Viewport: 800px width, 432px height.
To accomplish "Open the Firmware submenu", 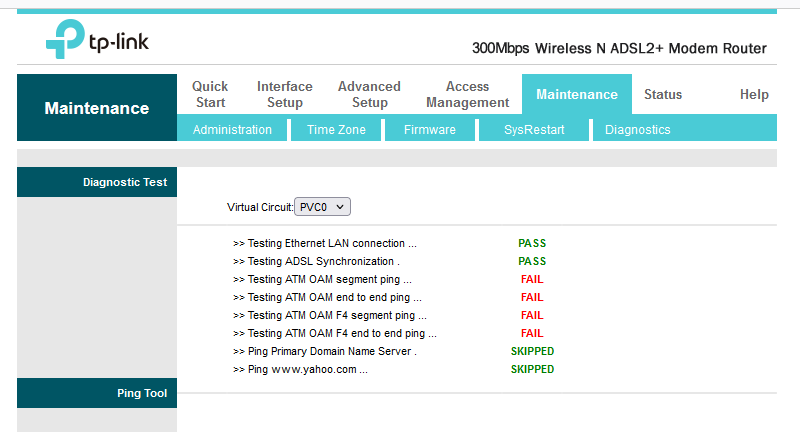I will (x=429, y=129).
